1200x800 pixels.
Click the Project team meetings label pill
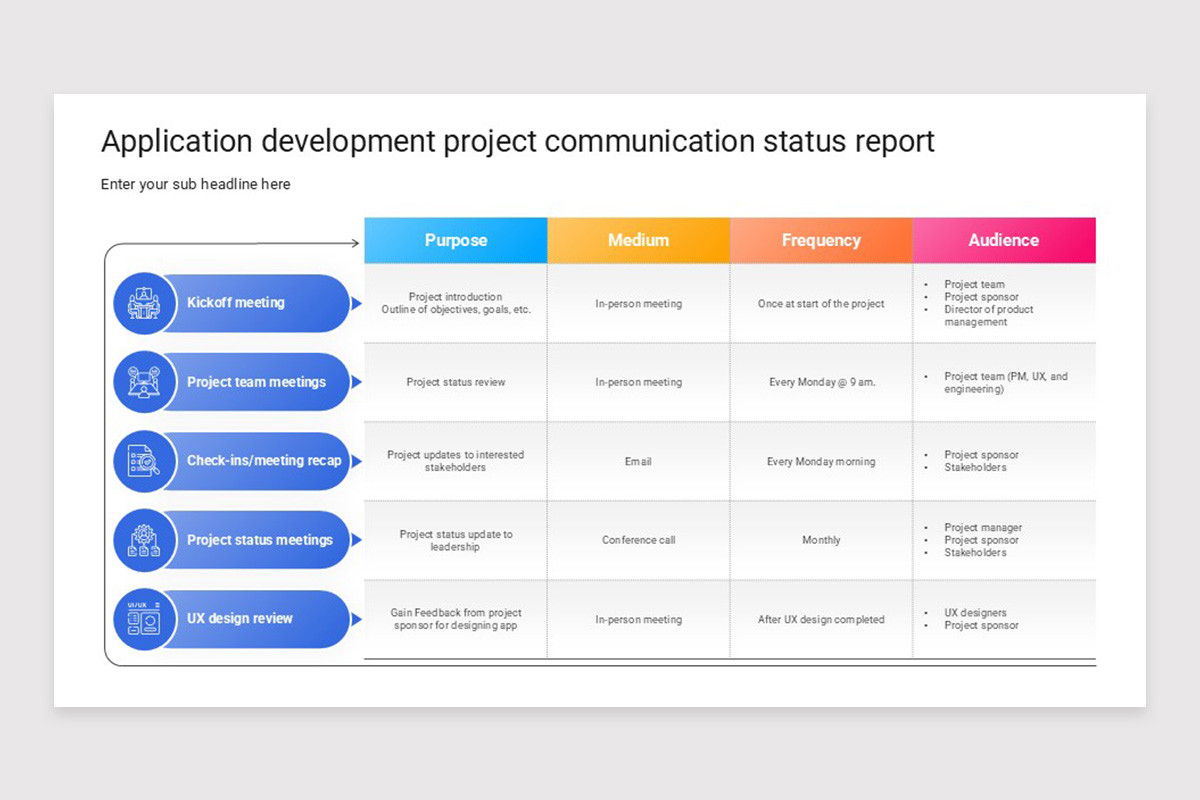click(x=255, y=382)
